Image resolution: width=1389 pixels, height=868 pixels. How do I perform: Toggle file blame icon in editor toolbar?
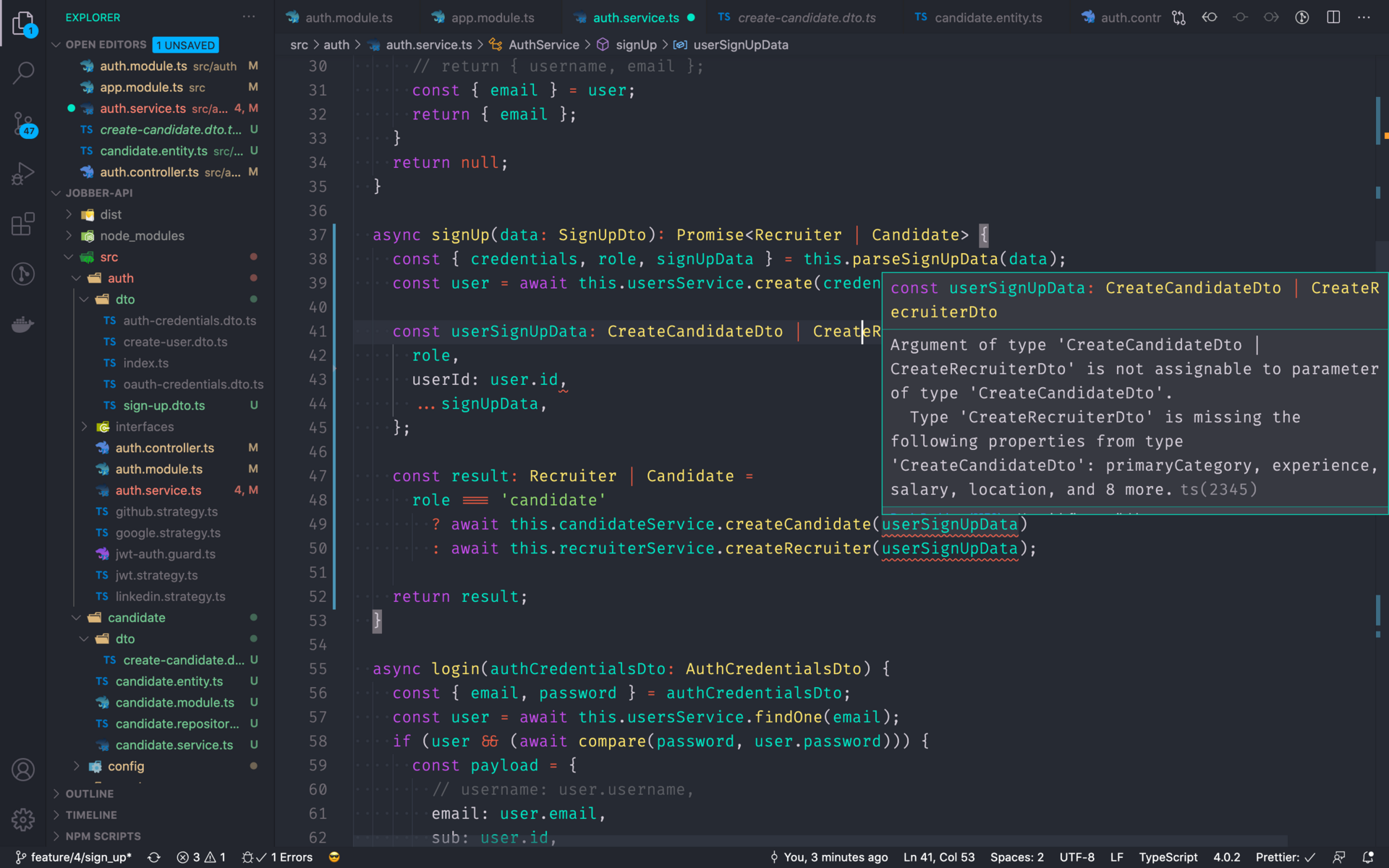coord(1302,17)
